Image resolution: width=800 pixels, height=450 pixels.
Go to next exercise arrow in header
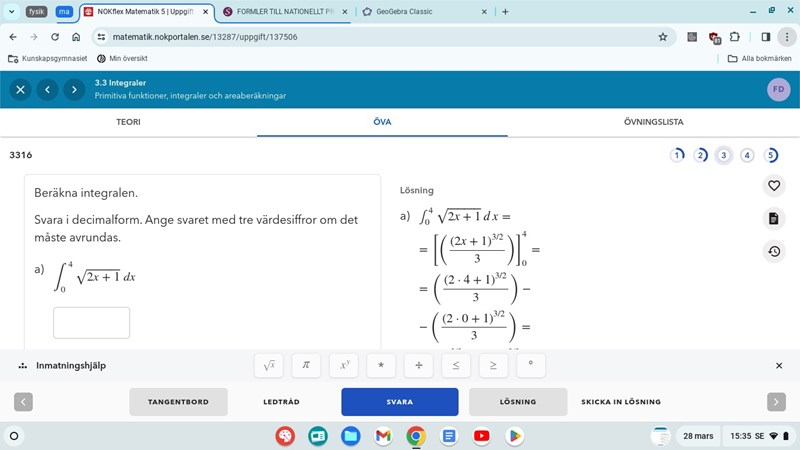[73, 90]
